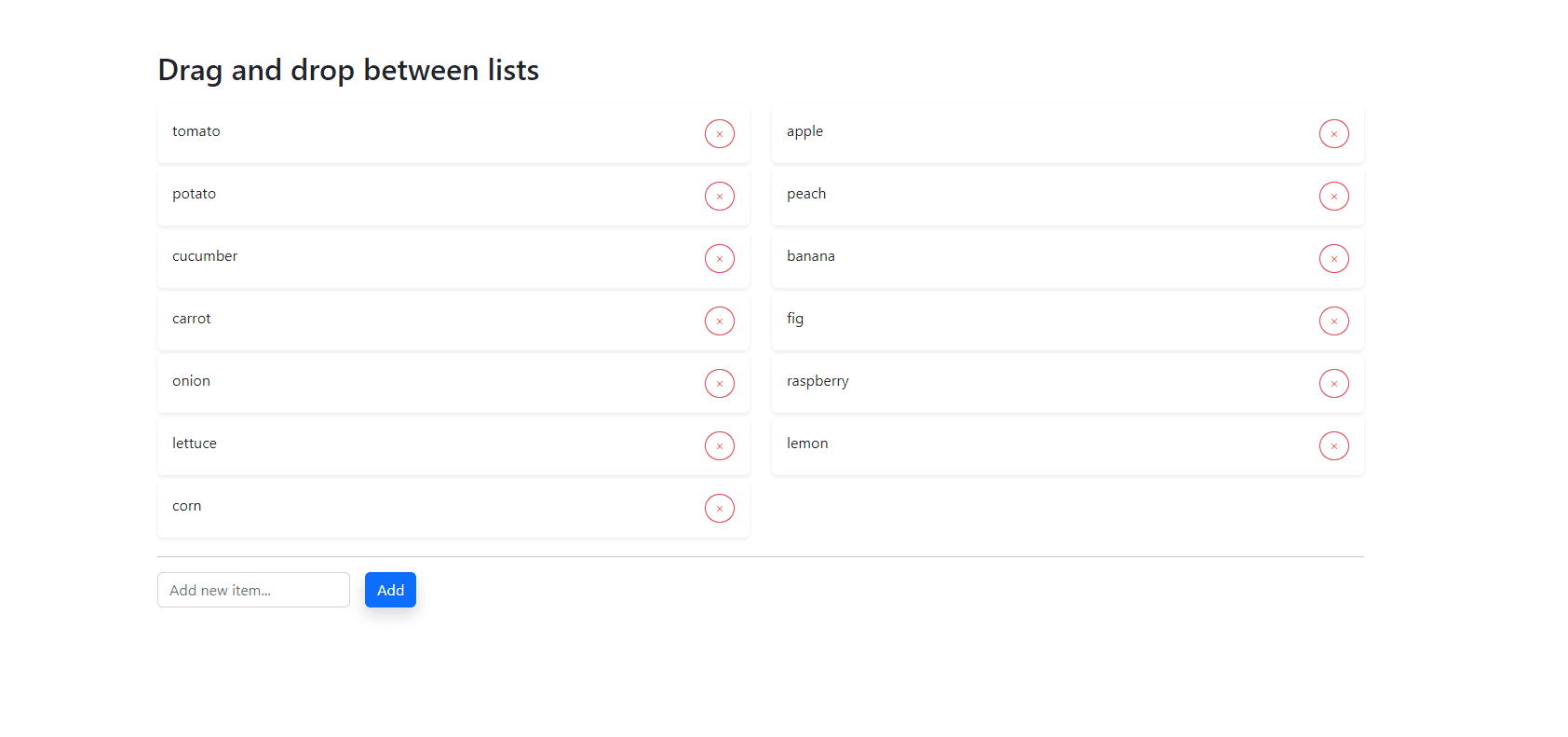
Task: Remove carrot using its red X
Action: (719, 321)
